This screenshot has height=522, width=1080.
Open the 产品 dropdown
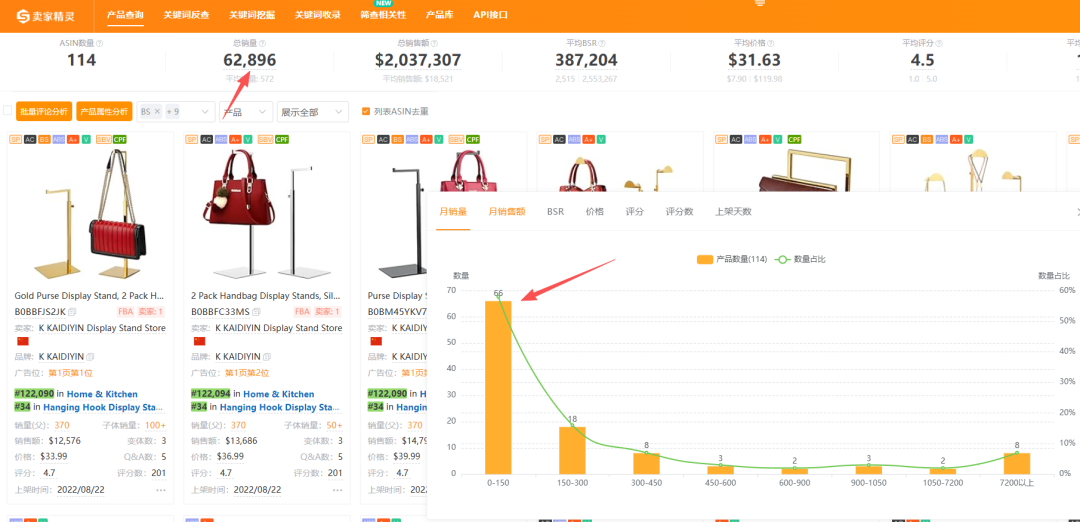pyautogui.click(x=246, y=112)
